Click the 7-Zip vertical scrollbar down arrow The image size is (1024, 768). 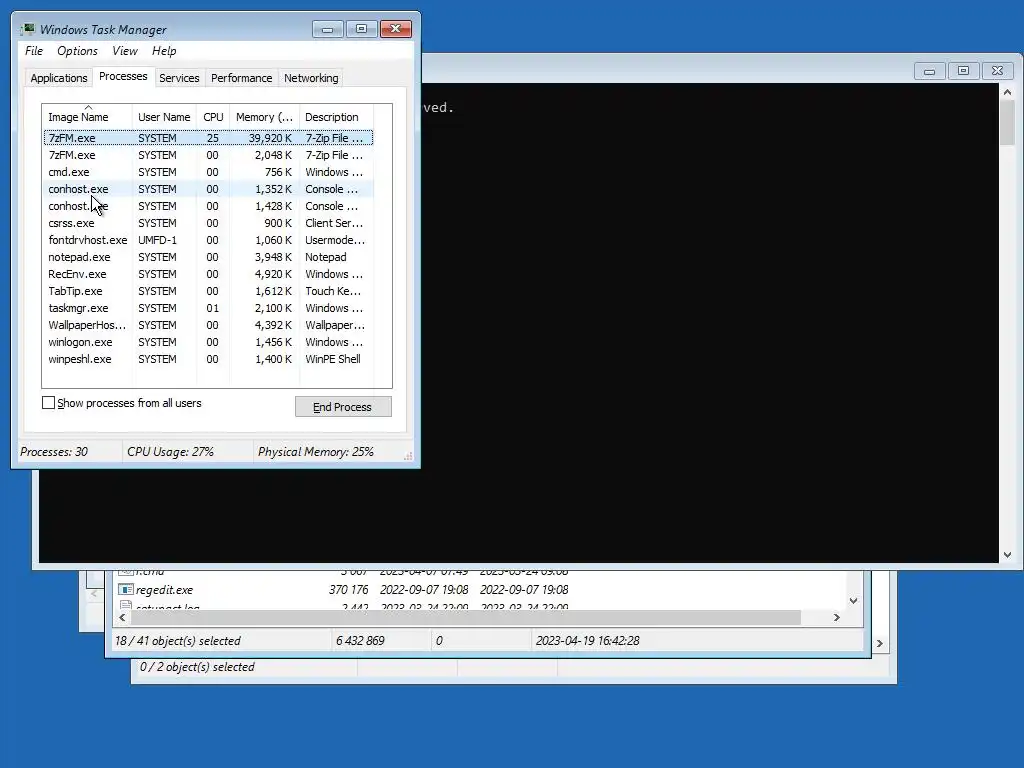(854, 600)
